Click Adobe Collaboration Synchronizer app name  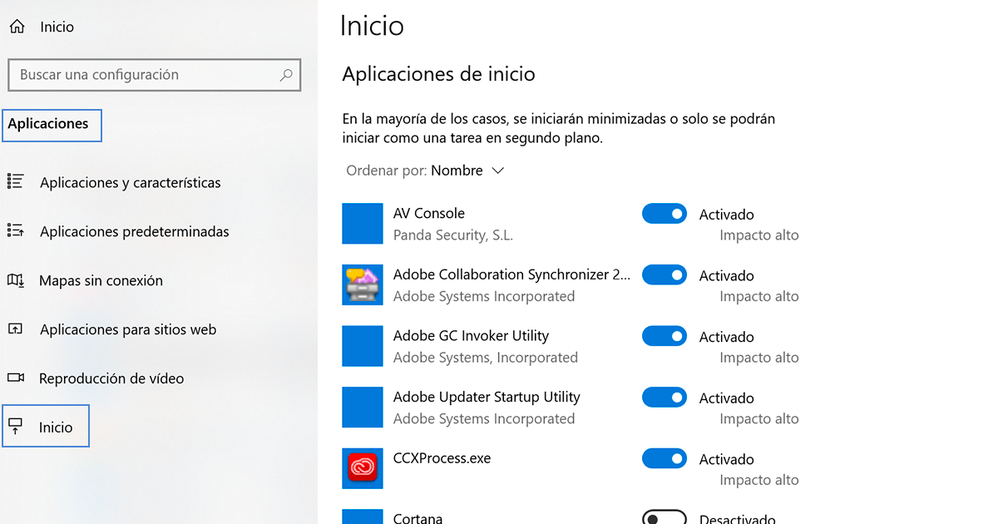coord(512,274)
